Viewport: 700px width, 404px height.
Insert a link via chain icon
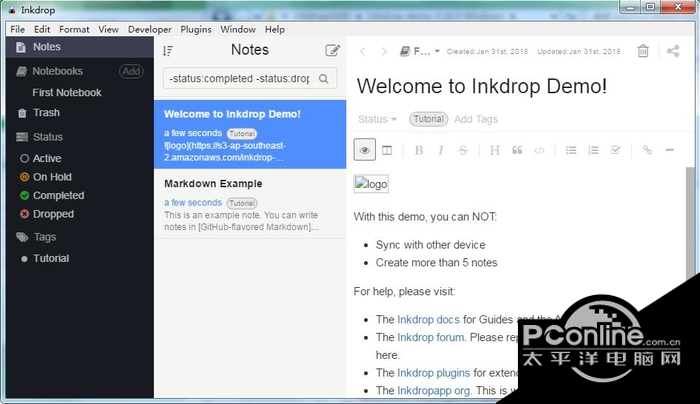pyautogui.click(x=647, y=150)
